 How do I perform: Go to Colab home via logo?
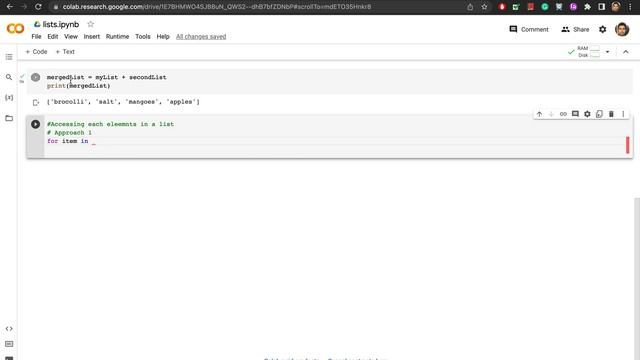coord(16,29)
